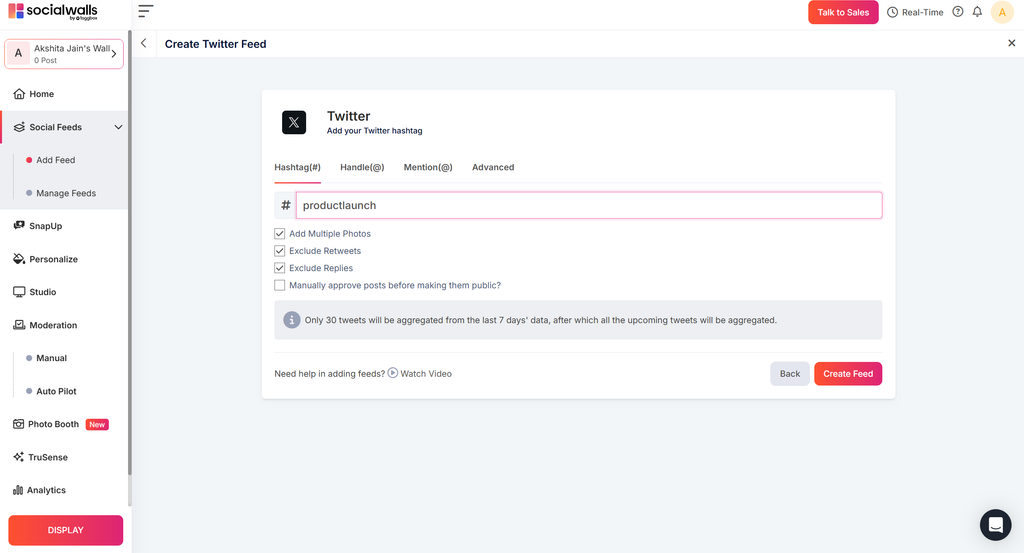Click the TruSense sparkle icon
The width and height of the screenshot is (1024, 553).
(18, 457)
